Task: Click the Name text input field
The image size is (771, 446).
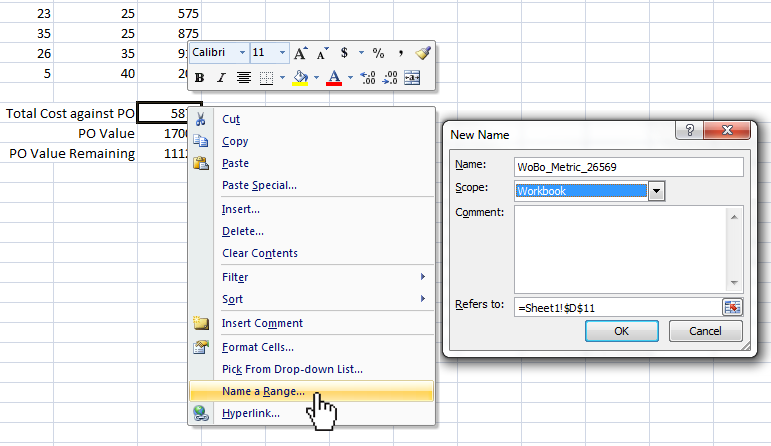Action: pyautogui.click(x=628, y=166)
